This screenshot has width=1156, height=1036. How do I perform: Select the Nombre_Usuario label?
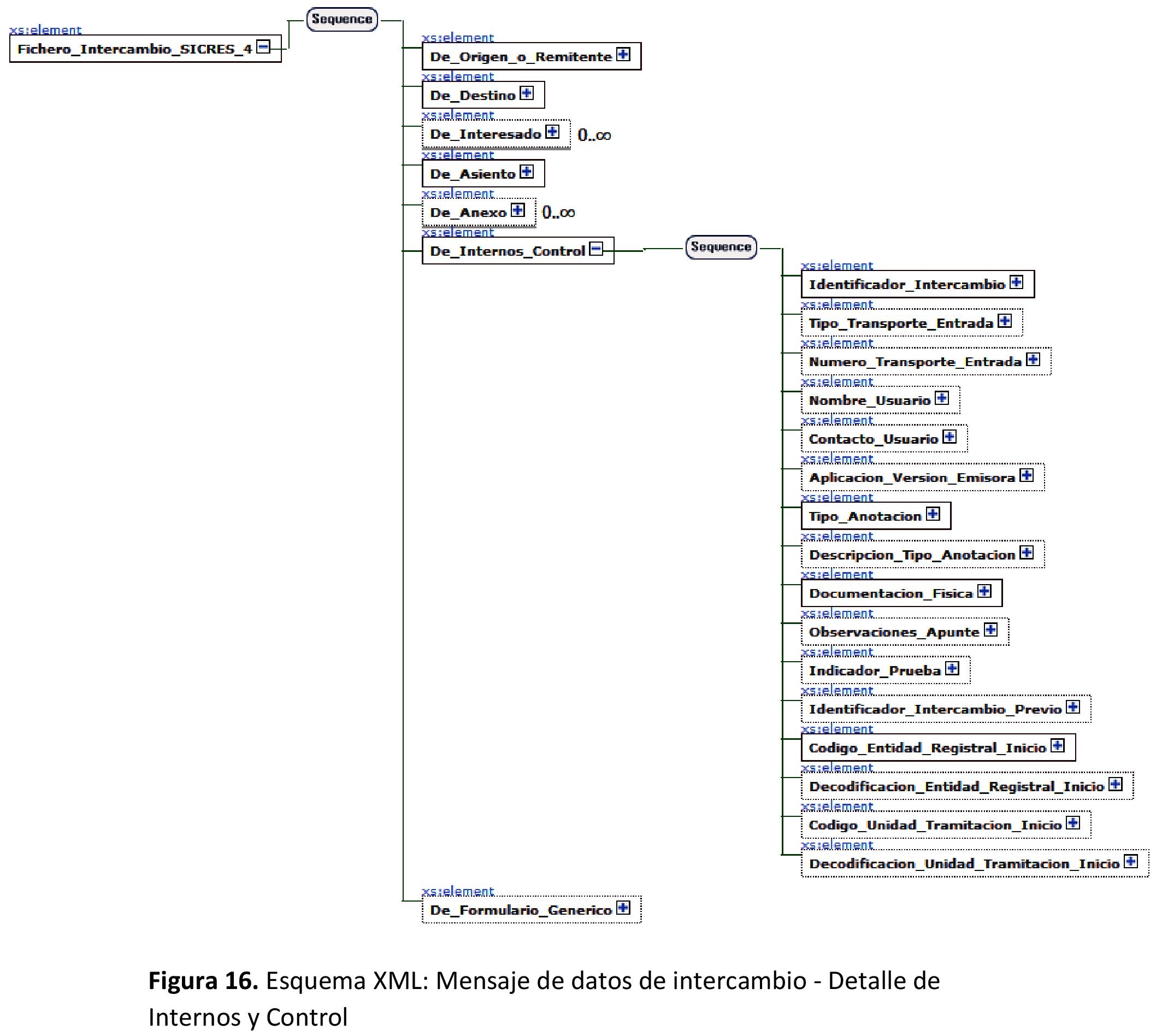click(870, 401)
